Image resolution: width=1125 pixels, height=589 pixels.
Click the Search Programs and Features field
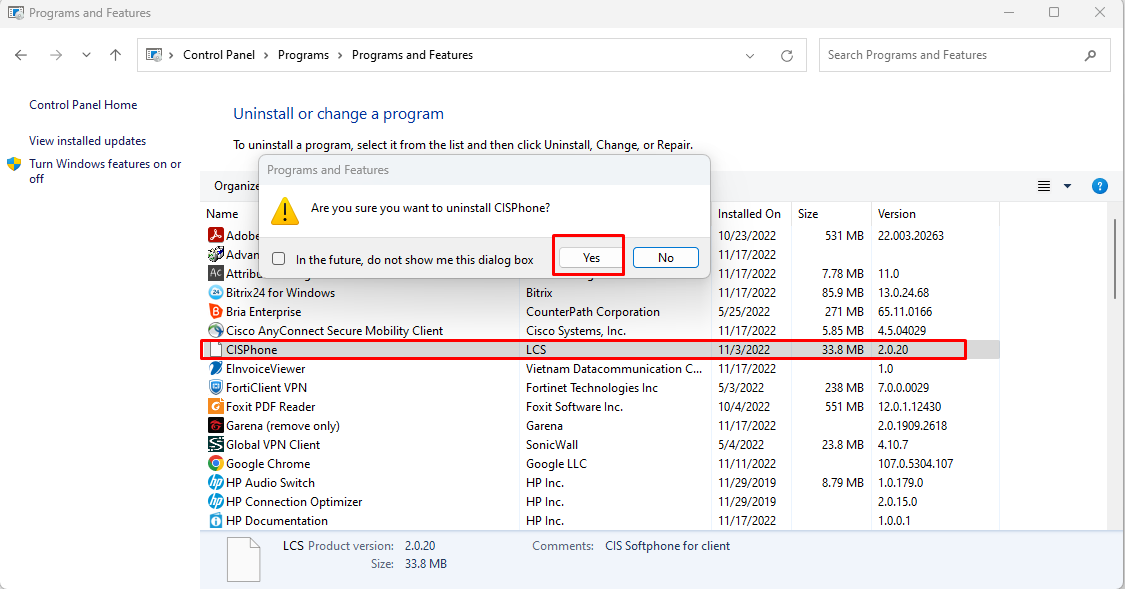tap(964, 55)
